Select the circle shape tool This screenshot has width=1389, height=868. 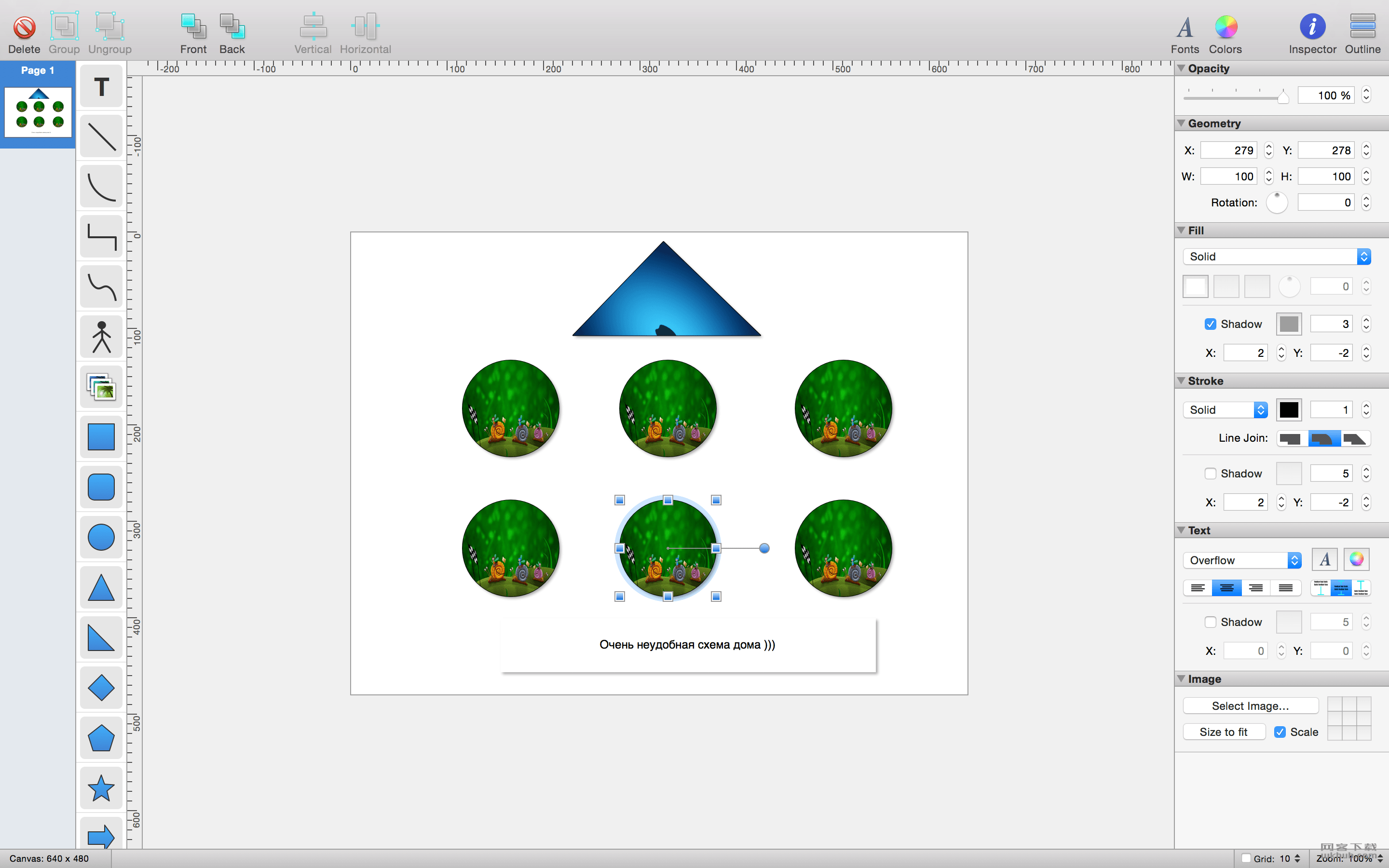[x=101, y=537]
